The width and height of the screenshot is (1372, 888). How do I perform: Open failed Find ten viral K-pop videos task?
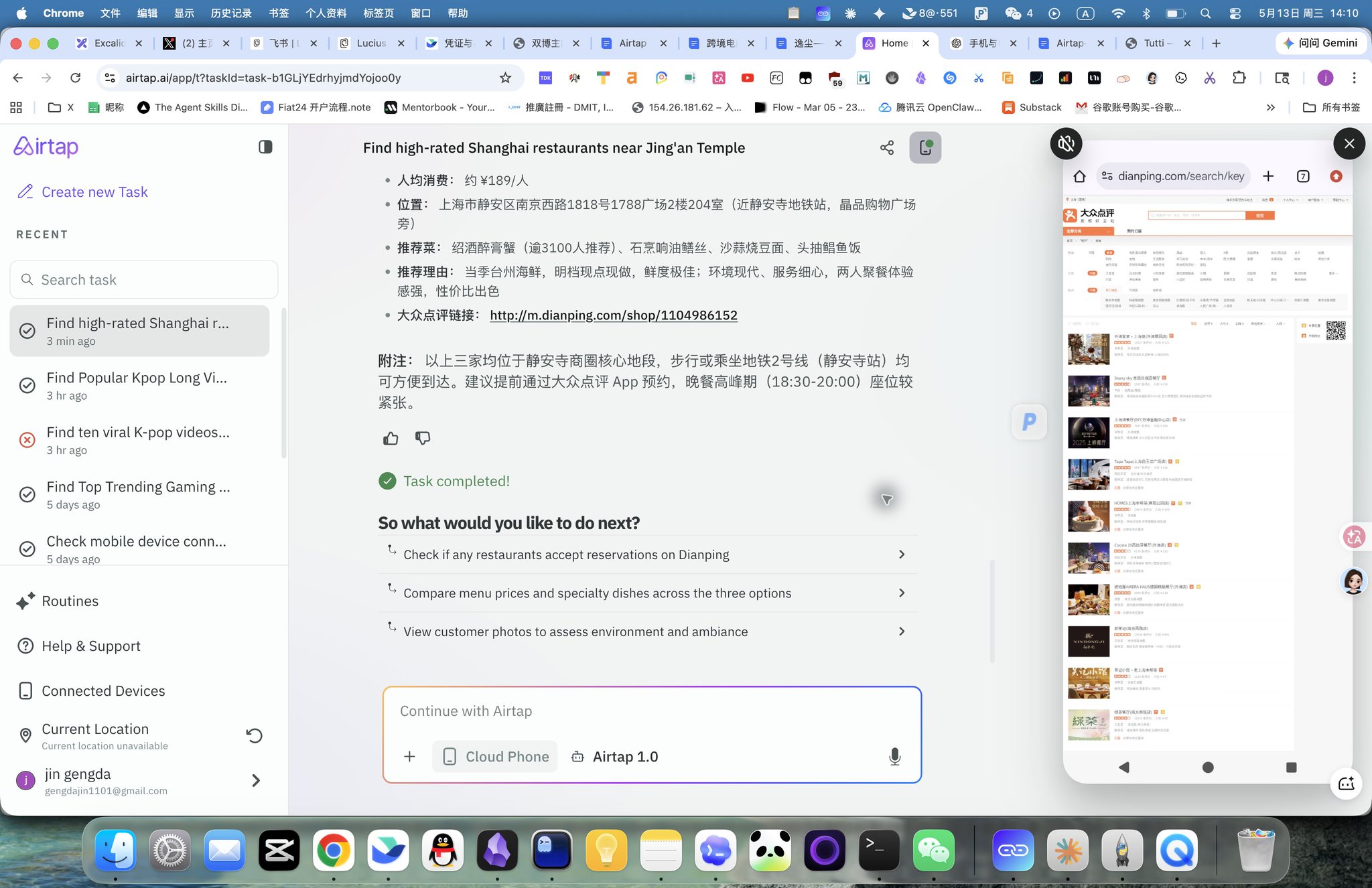(139, 440)
